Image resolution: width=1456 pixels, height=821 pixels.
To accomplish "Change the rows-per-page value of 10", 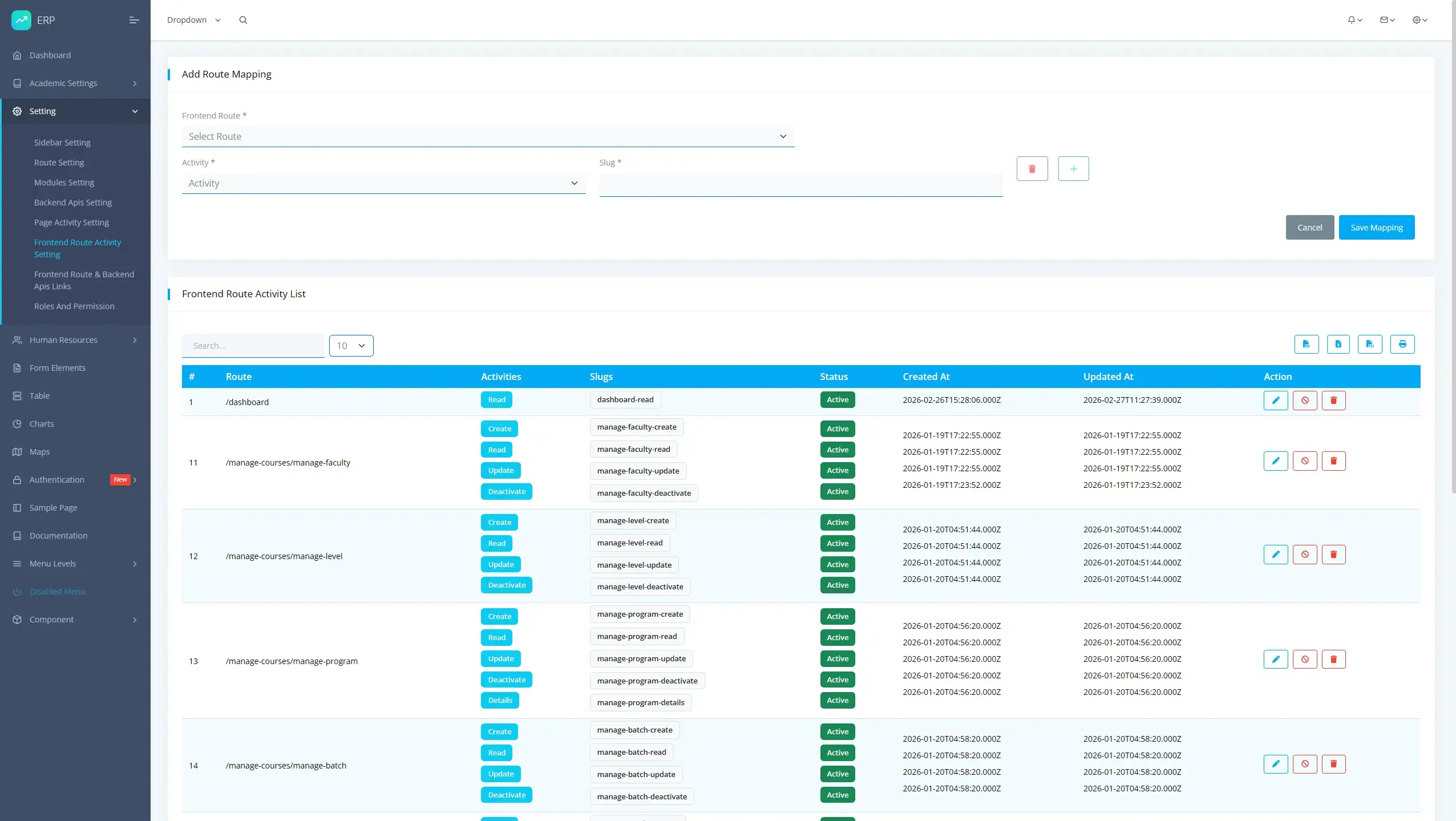I will (x=351, y=346).
